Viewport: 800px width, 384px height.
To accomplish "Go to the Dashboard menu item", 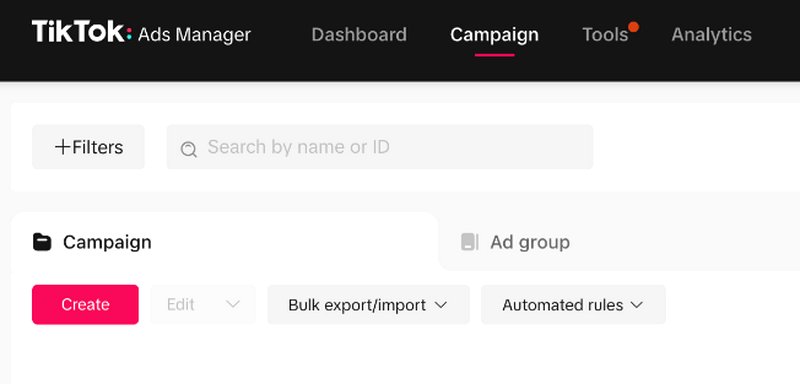I will (x=359, y=35).
